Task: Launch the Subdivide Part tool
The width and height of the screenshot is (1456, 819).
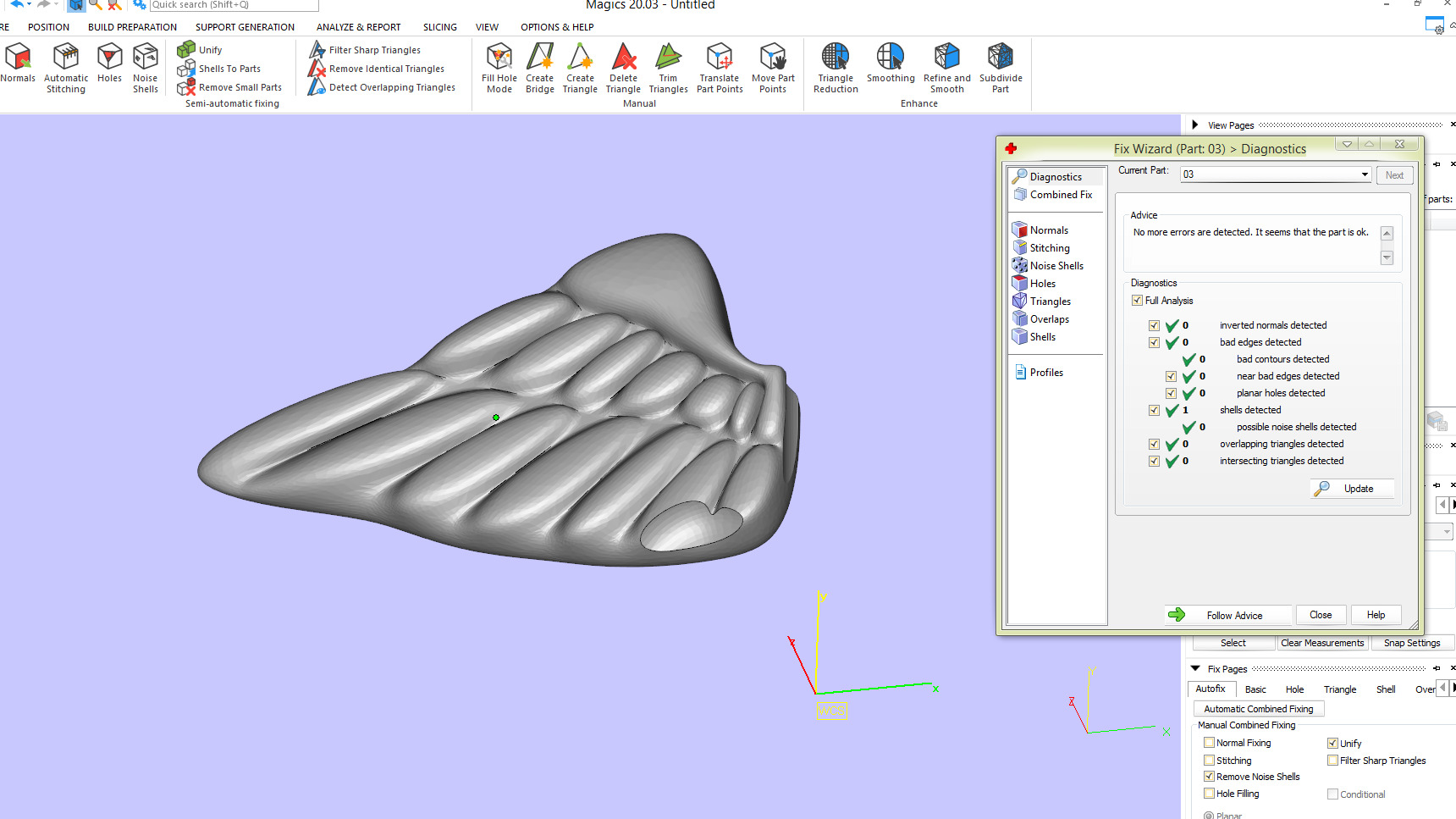Action: (x=1001, y=68)
